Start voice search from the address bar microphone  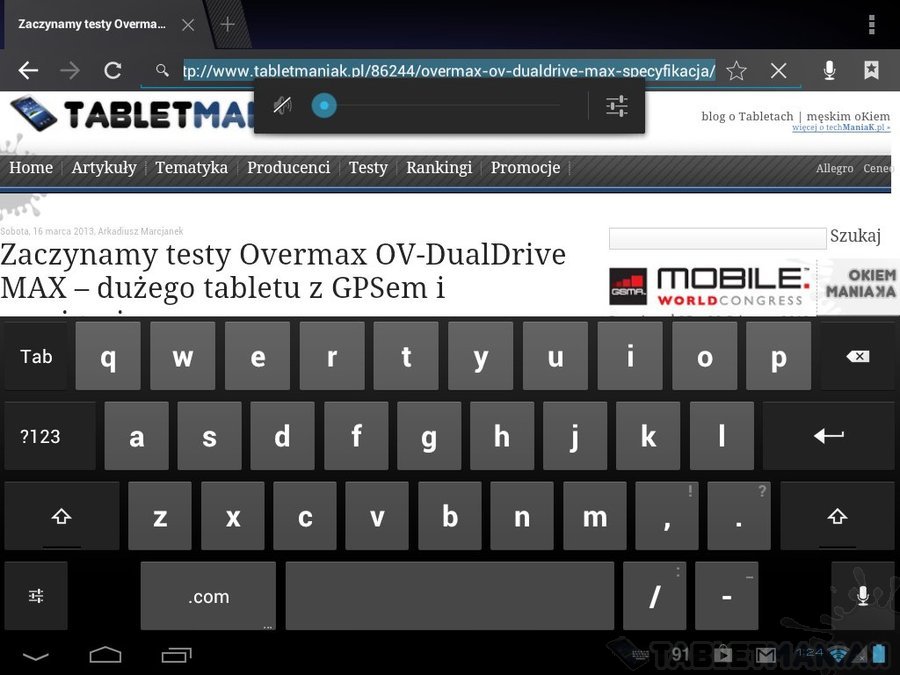[829, 71]
